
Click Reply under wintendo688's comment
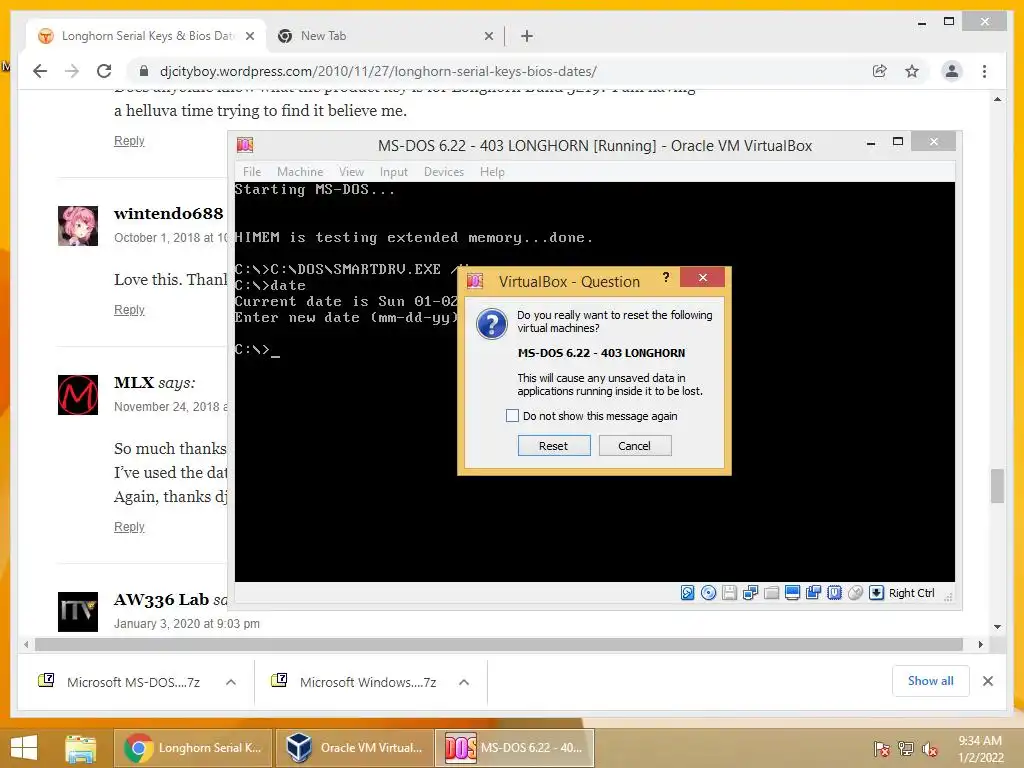tap(129, 310)
